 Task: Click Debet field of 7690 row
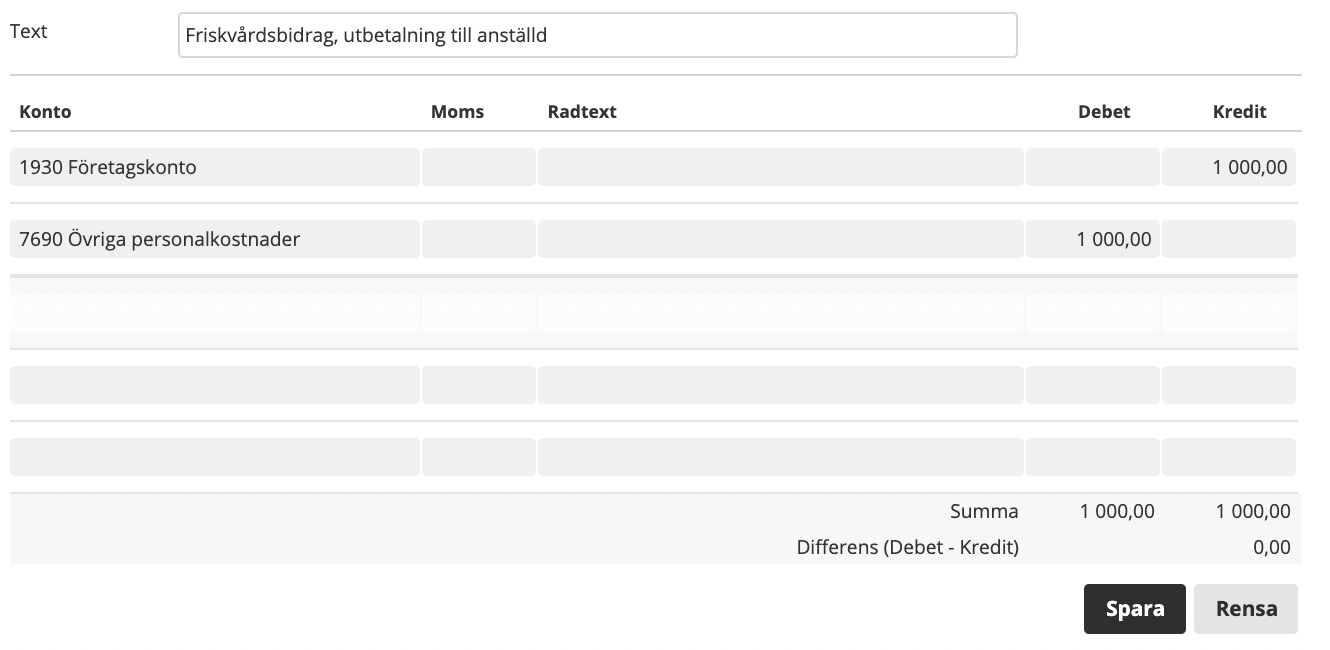coord(1092,239)
